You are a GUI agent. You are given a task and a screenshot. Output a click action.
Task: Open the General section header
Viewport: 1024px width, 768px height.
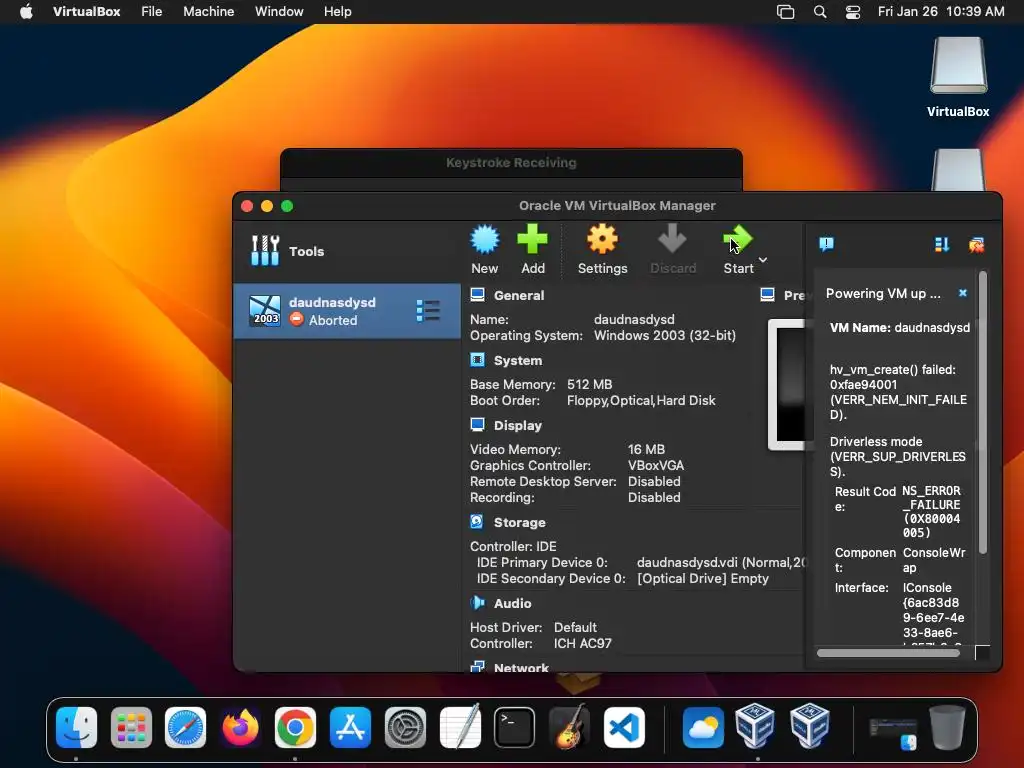coord(519,296)
